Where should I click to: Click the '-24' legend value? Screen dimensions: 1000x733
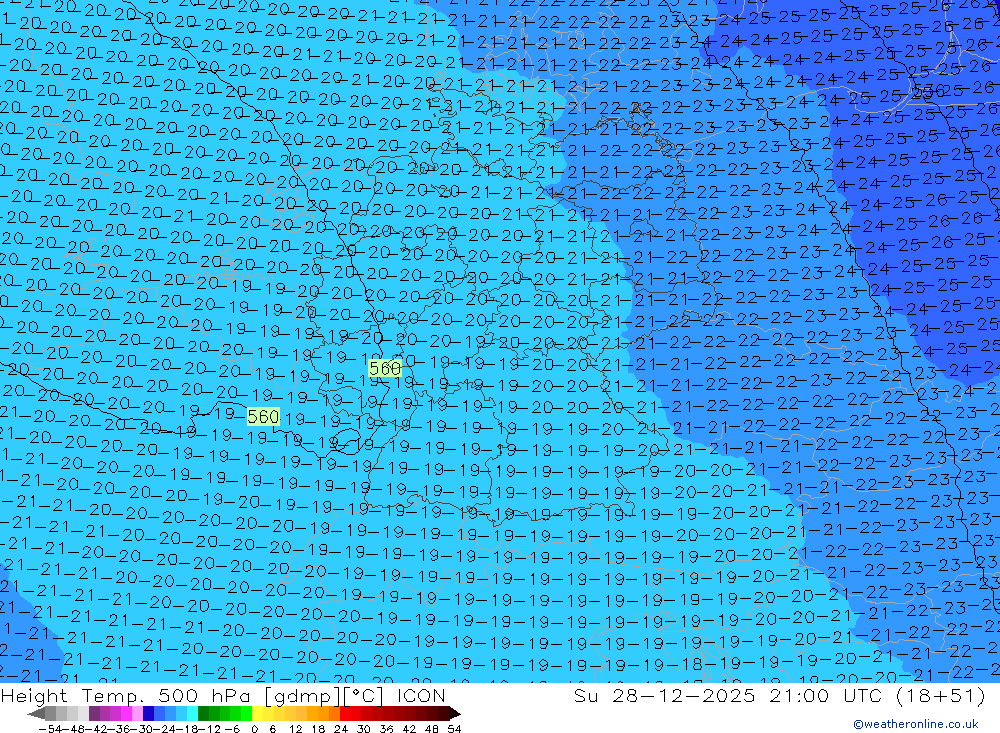point(165,729)
